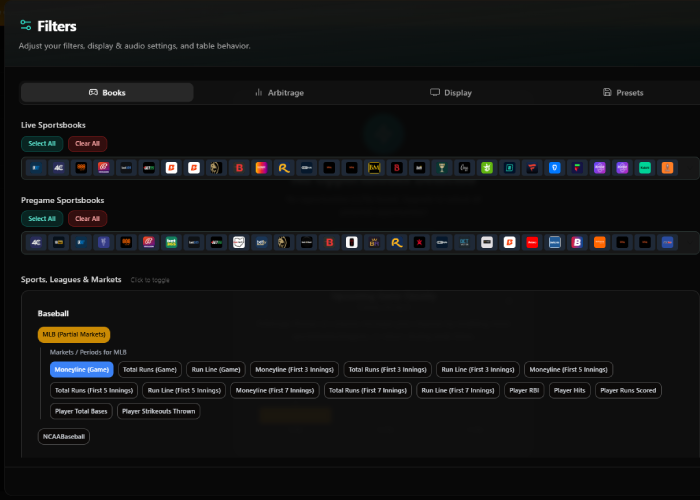Enable Run Line (First 5 Innings) market
The image size is (700, 500).
pyautogui.click(x=184, y=391)
